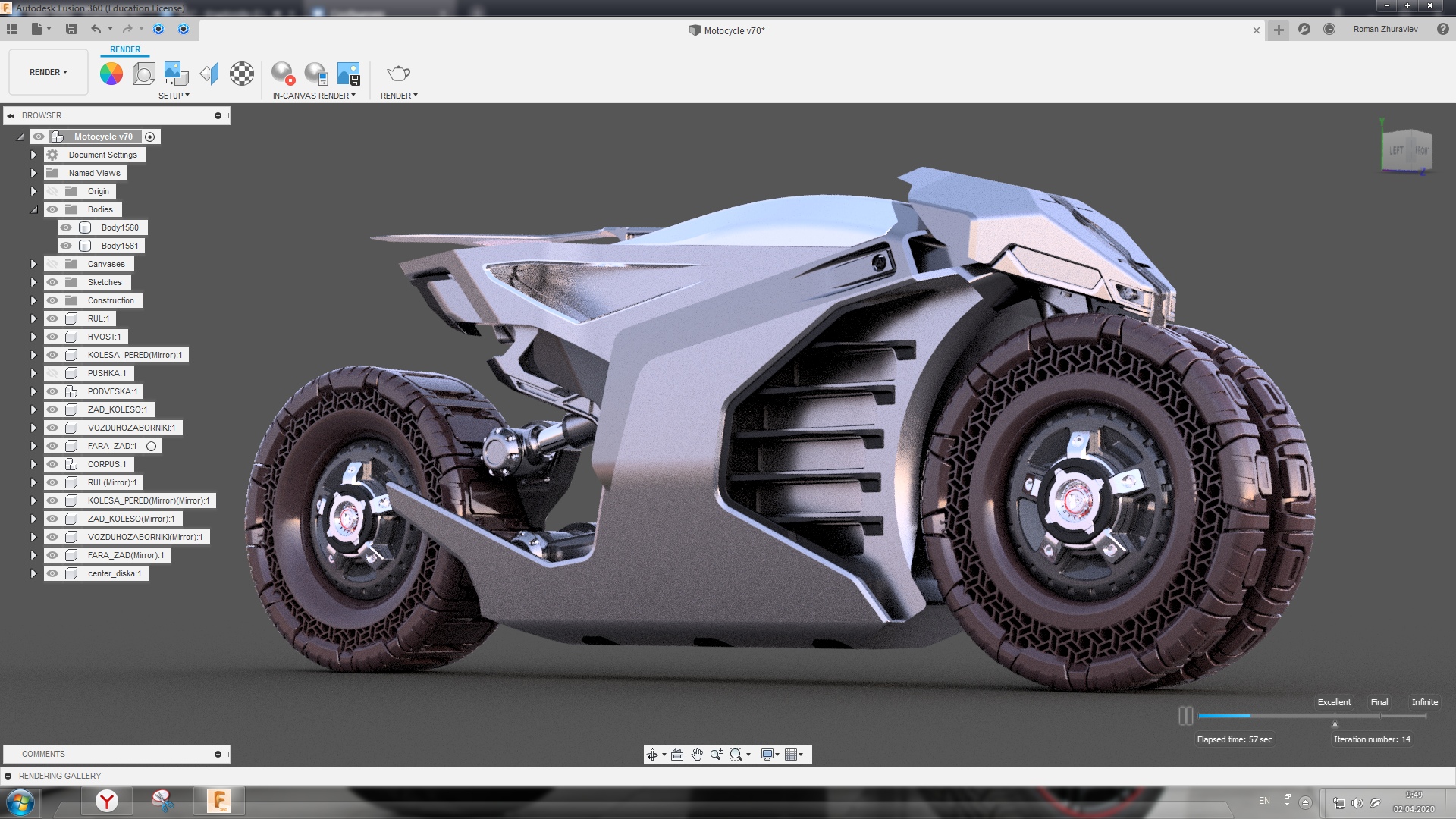
Task: Show the Canvases folder visibility
Action: pyautogui.click(x=52, y=263)
